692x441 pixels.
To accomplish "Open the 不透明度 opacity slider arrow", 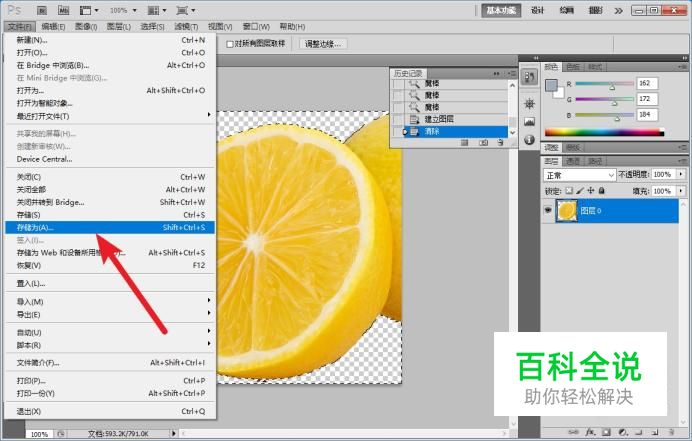I will [681, 174].
